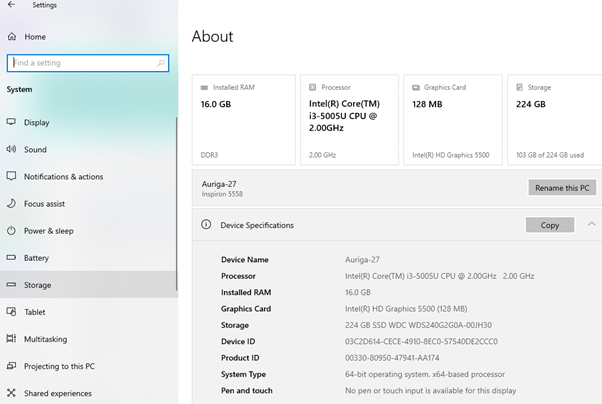Click the Processor summary card
602x404 pixels.
coord(349,120)
